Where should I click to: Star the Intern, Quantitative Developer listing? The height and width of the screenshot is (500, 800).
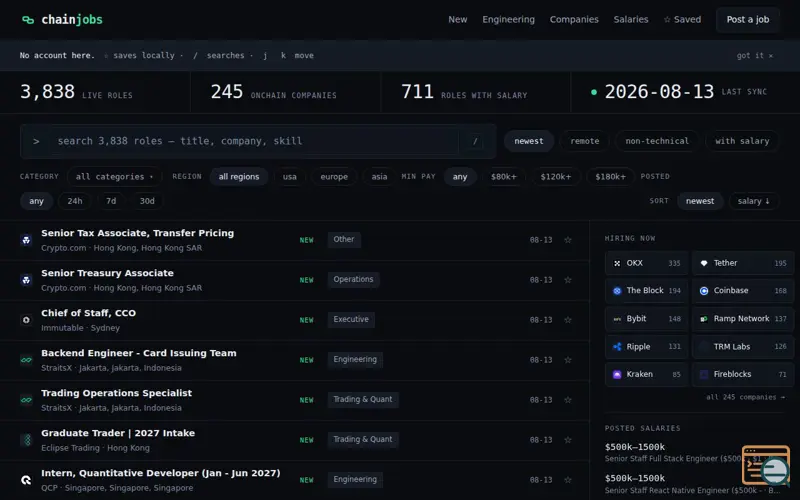click(568, 480)
